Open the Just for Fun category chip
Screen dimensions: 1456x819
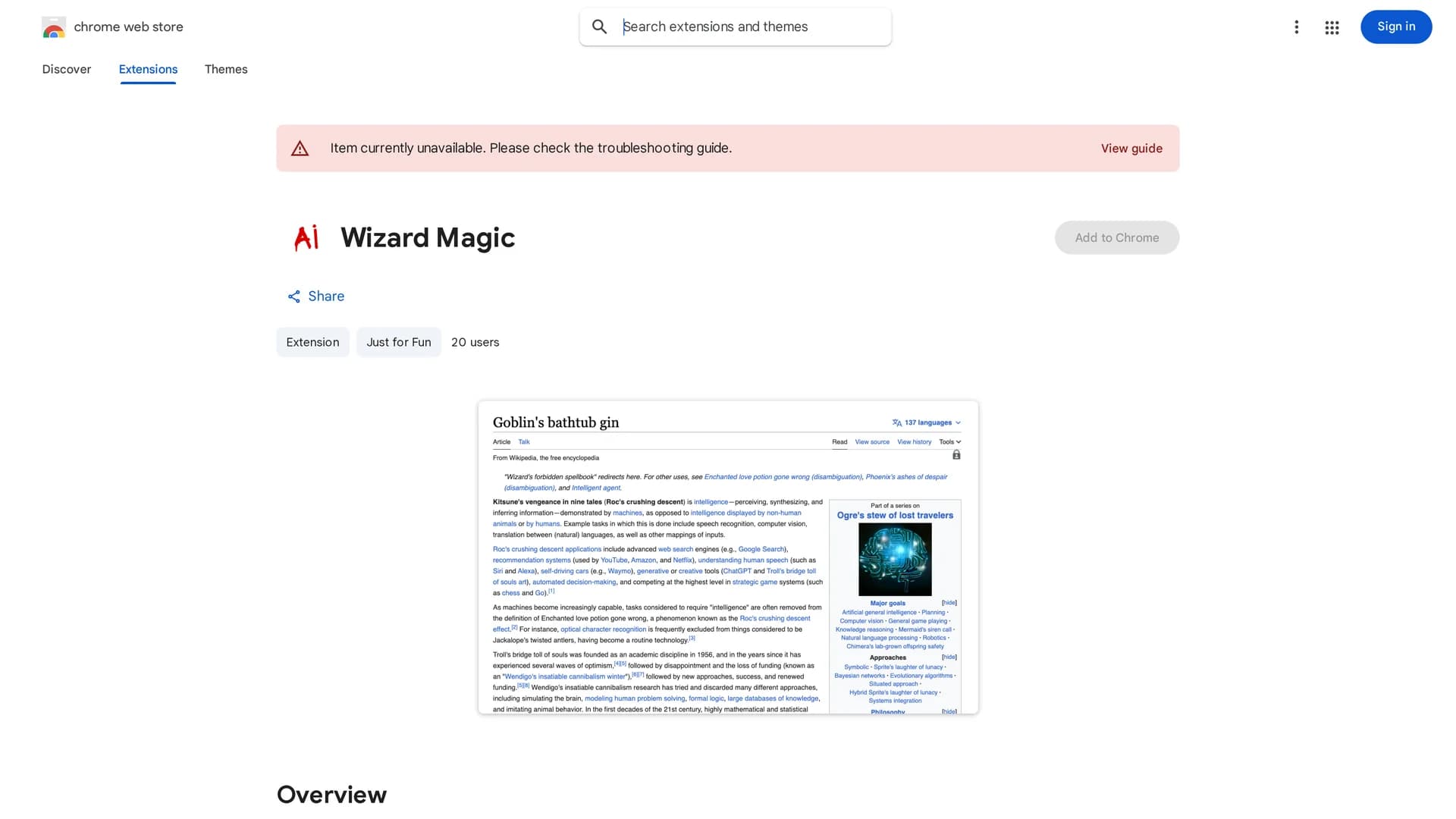399,342
